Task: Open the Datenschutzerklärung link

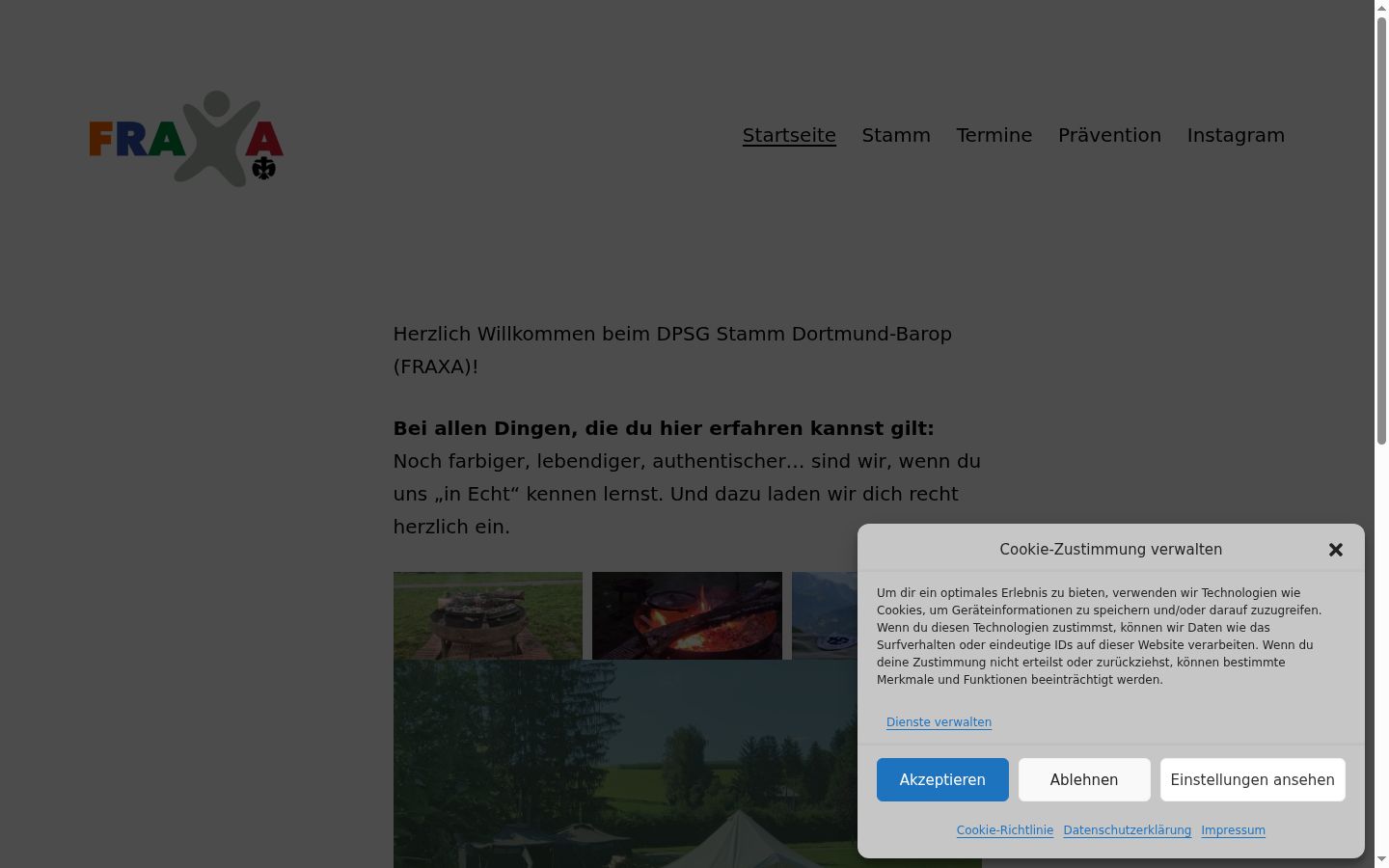Action: click(1127, 830)
